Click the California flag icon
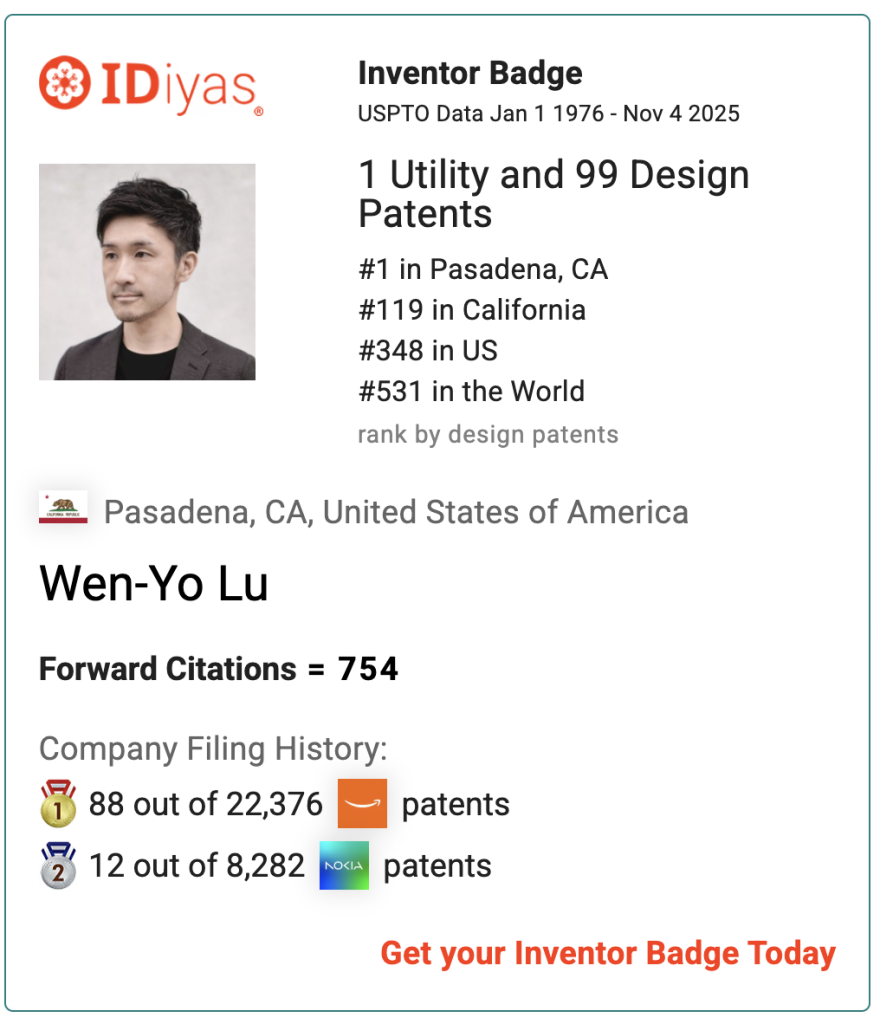The height and width of the screenshot is (1024, 880). point(63,508)
